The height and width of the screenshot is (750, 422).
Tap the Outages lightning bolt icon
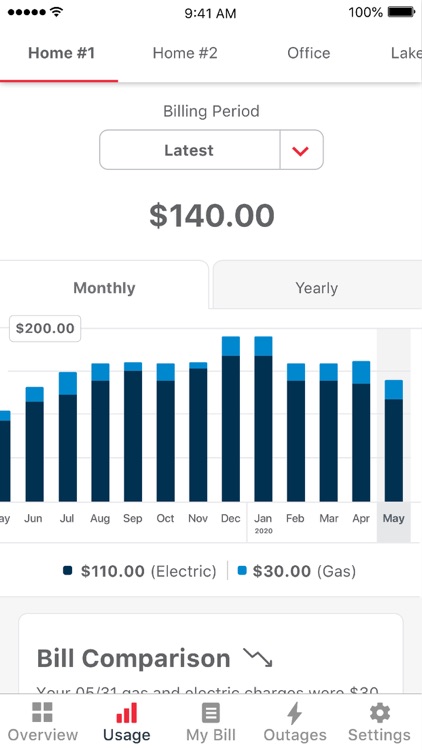pyautogui.click(x=295, y=713)
